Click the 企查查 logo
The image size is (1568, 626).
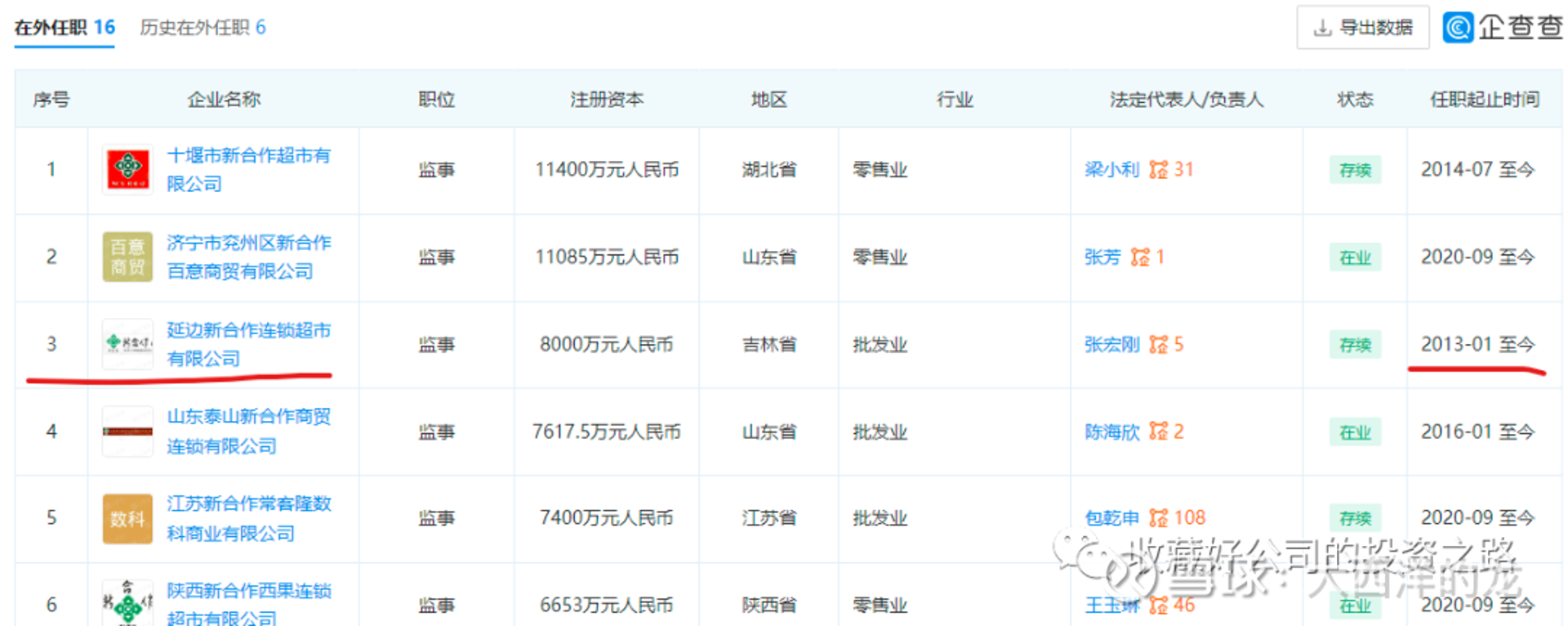1503,27
